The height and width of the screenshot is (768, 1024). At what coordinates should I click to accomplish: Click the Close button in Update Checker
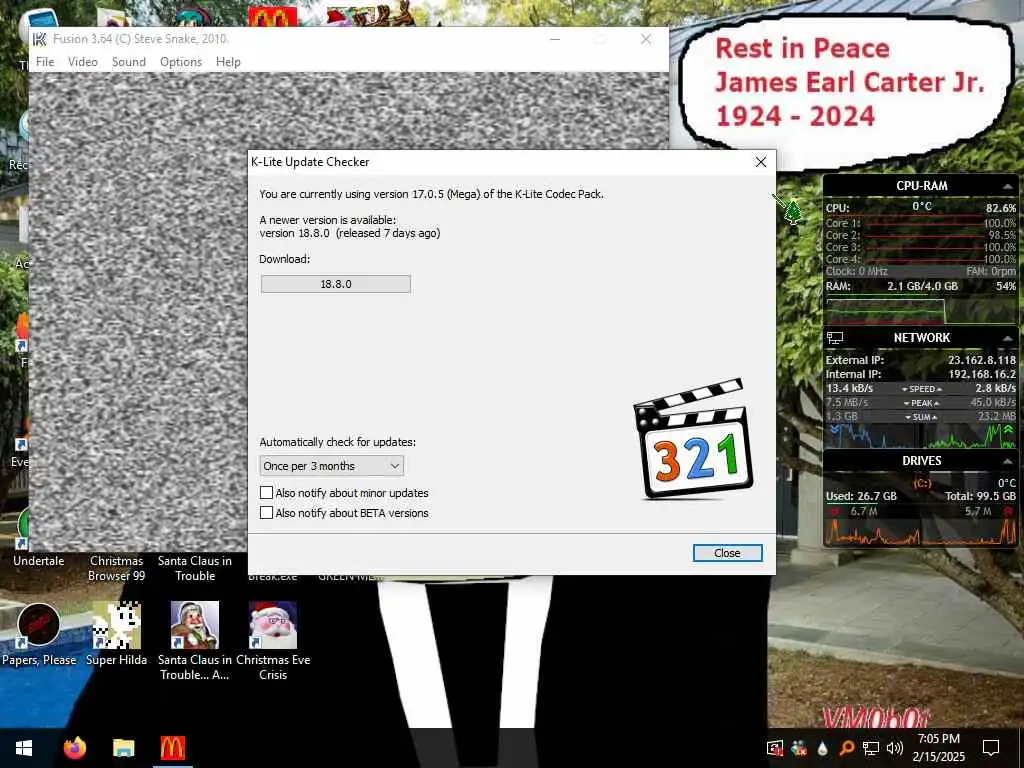(727, 553)
